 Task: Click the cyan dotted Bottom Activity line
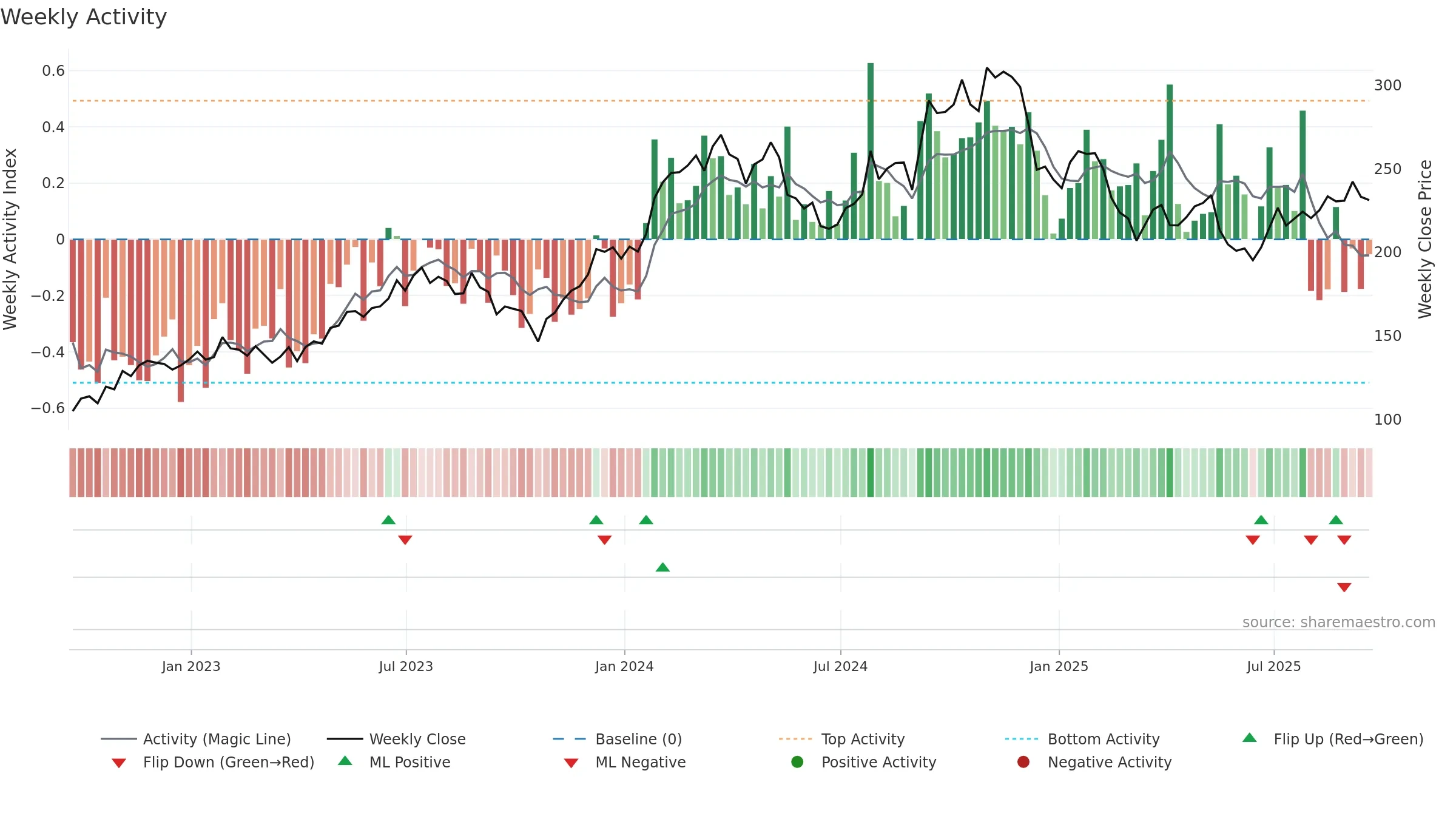coord(721,383)
